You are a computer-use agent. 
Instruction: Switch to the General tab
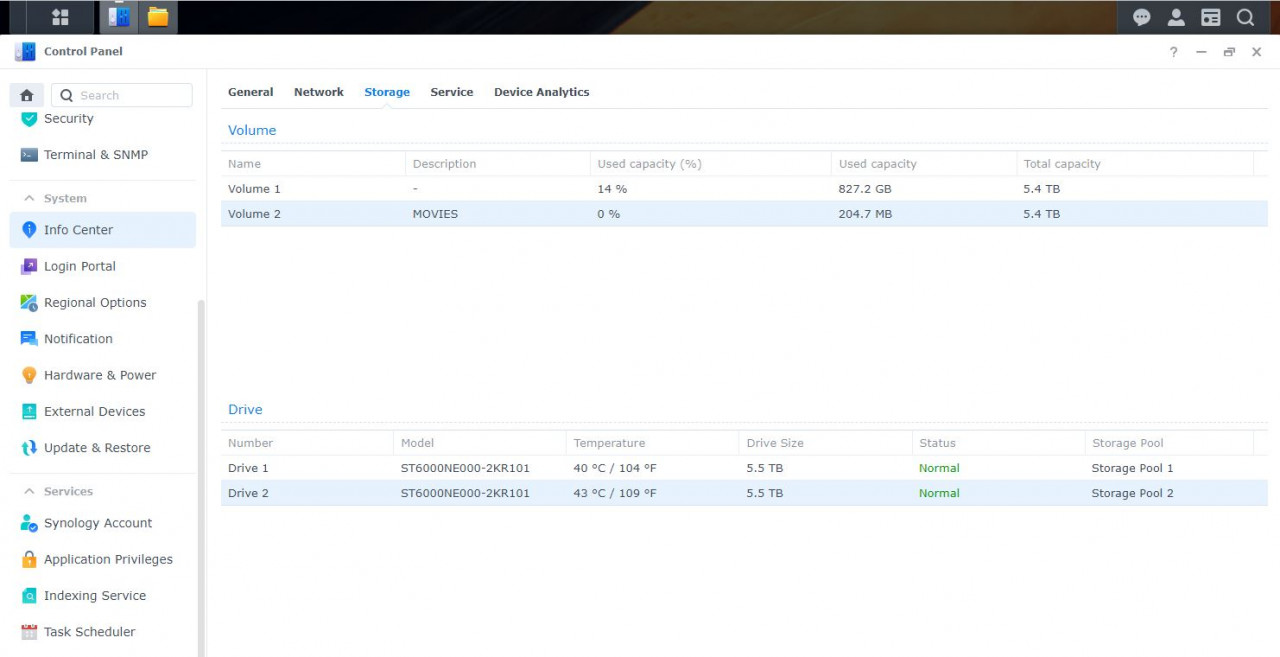point(250,92)
